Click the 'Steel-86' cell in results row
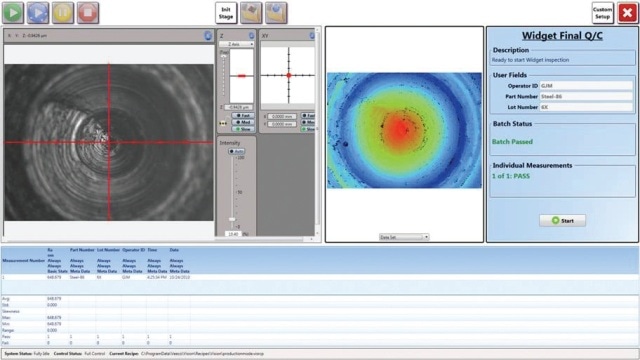640x360 pixels. pyautogui.click(x=76, y=277)
